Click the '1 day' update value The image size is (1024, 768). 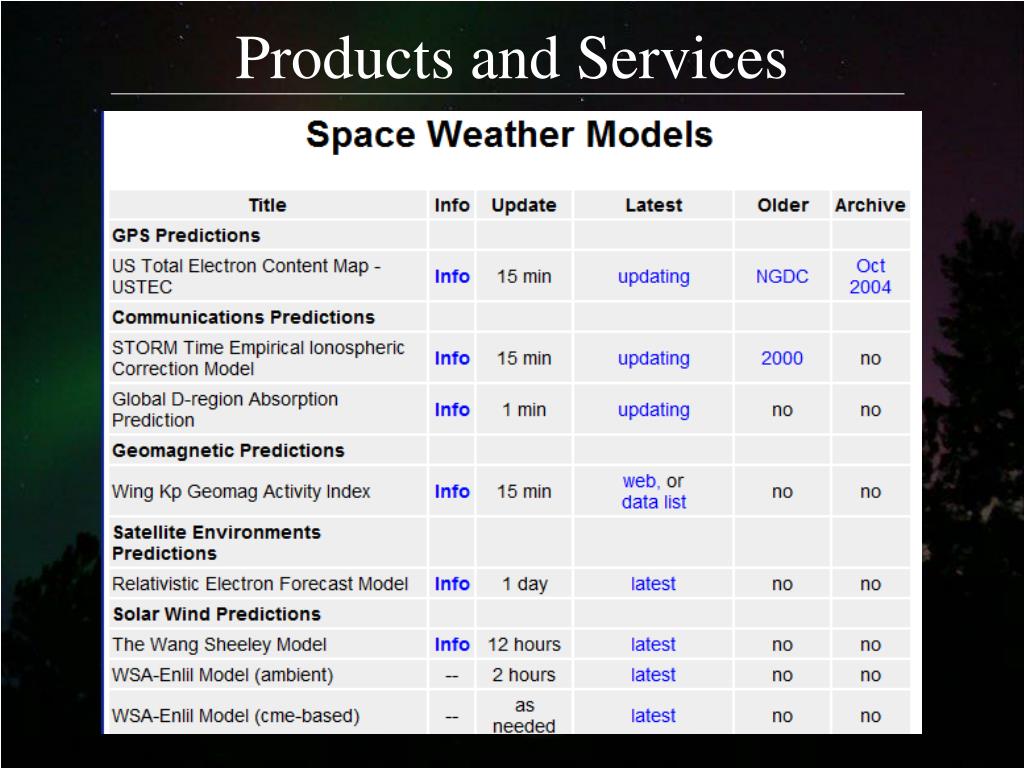tap(524, 584)
